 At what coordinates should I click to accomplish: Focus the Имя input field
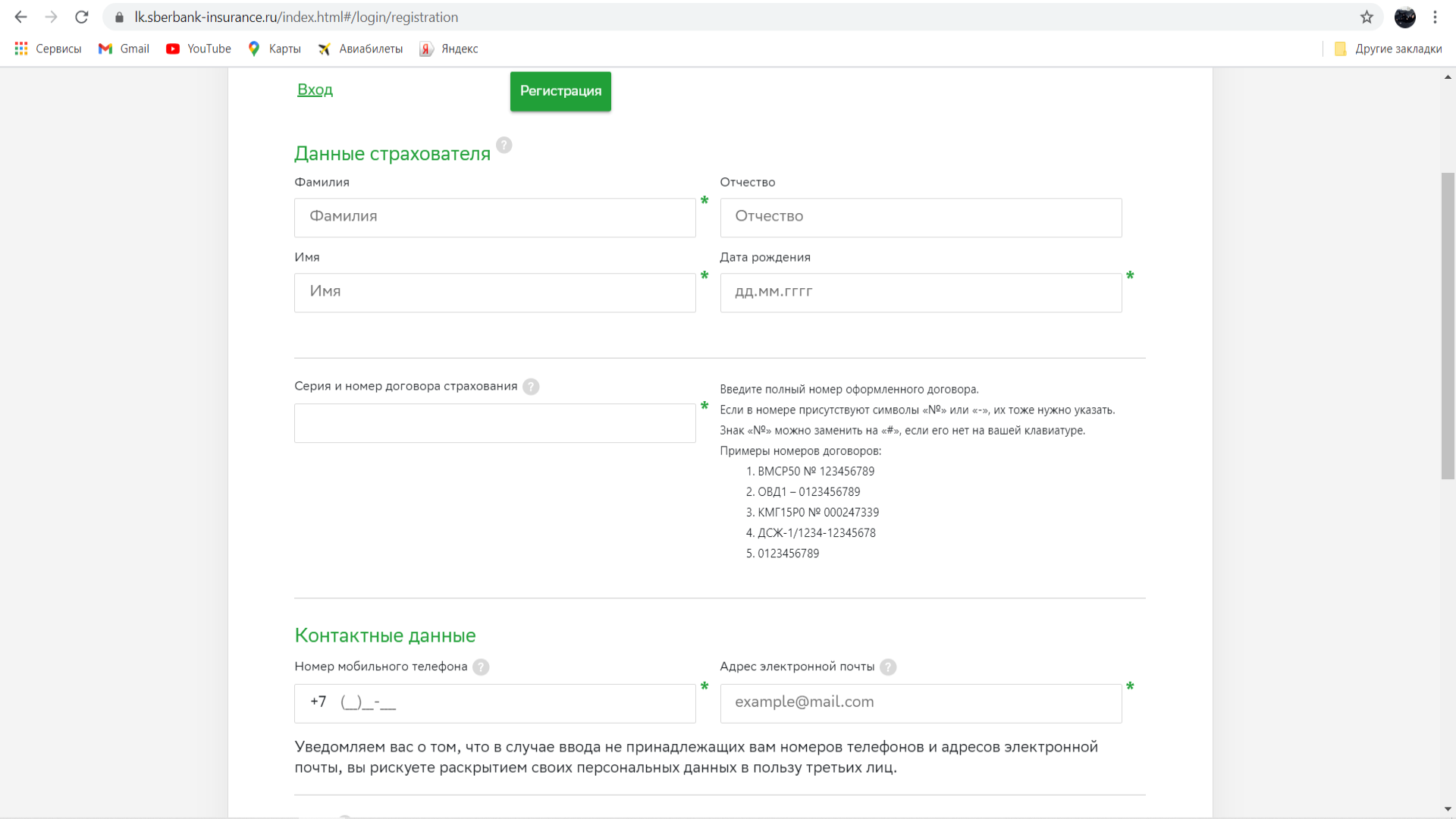point(494,293)
